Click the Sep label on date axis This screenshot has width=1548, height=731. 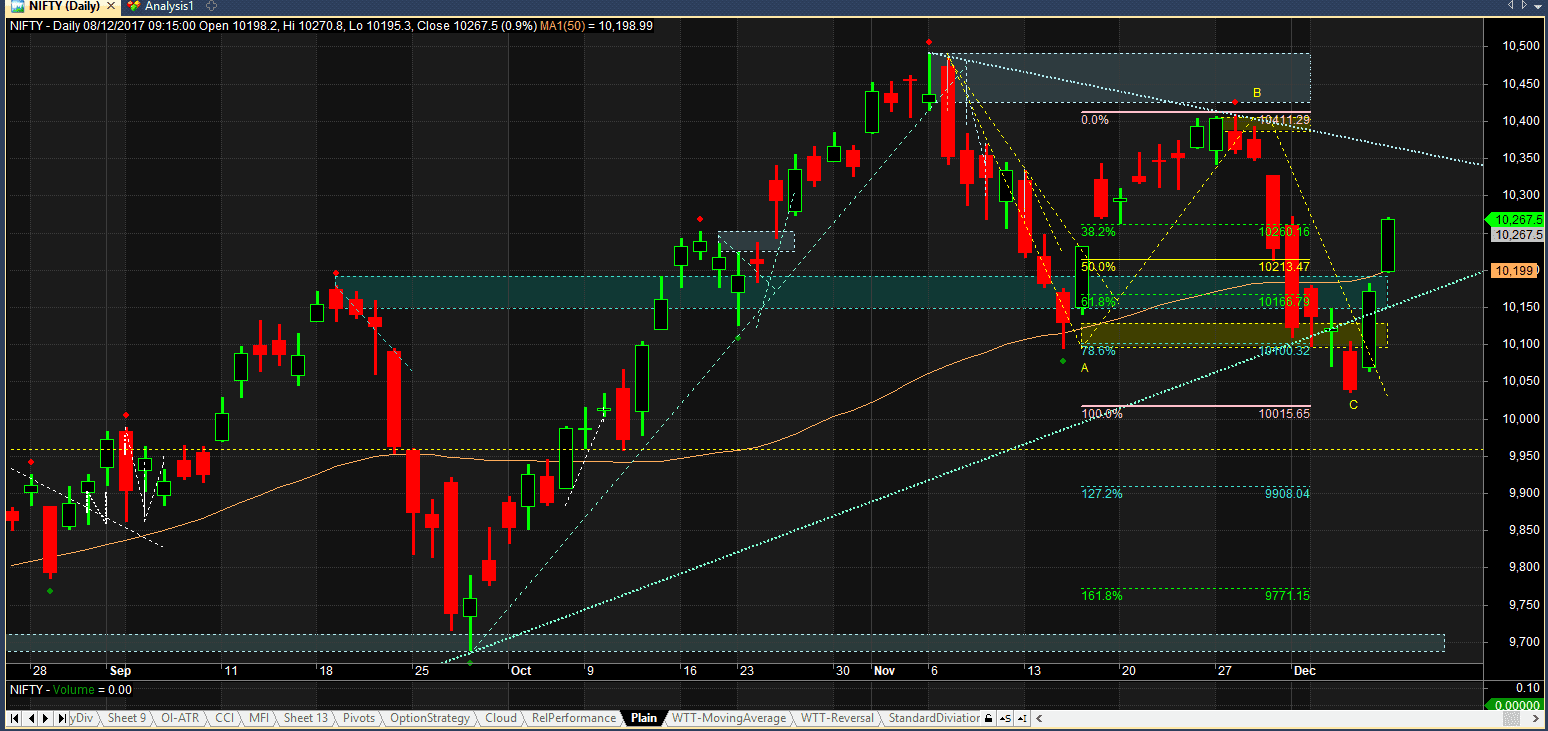tap(120, 671)
